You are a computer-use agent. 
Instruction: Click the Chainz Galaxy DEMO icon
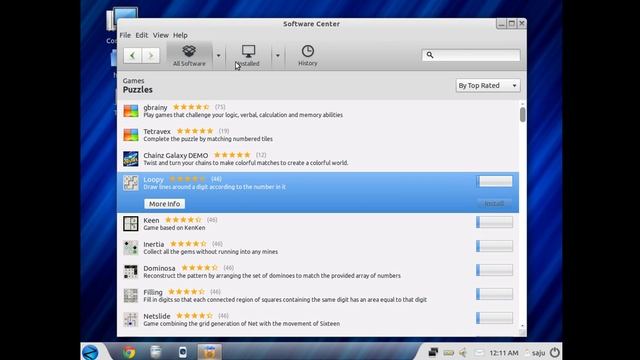pyautogui.click(x=131, y=159)
